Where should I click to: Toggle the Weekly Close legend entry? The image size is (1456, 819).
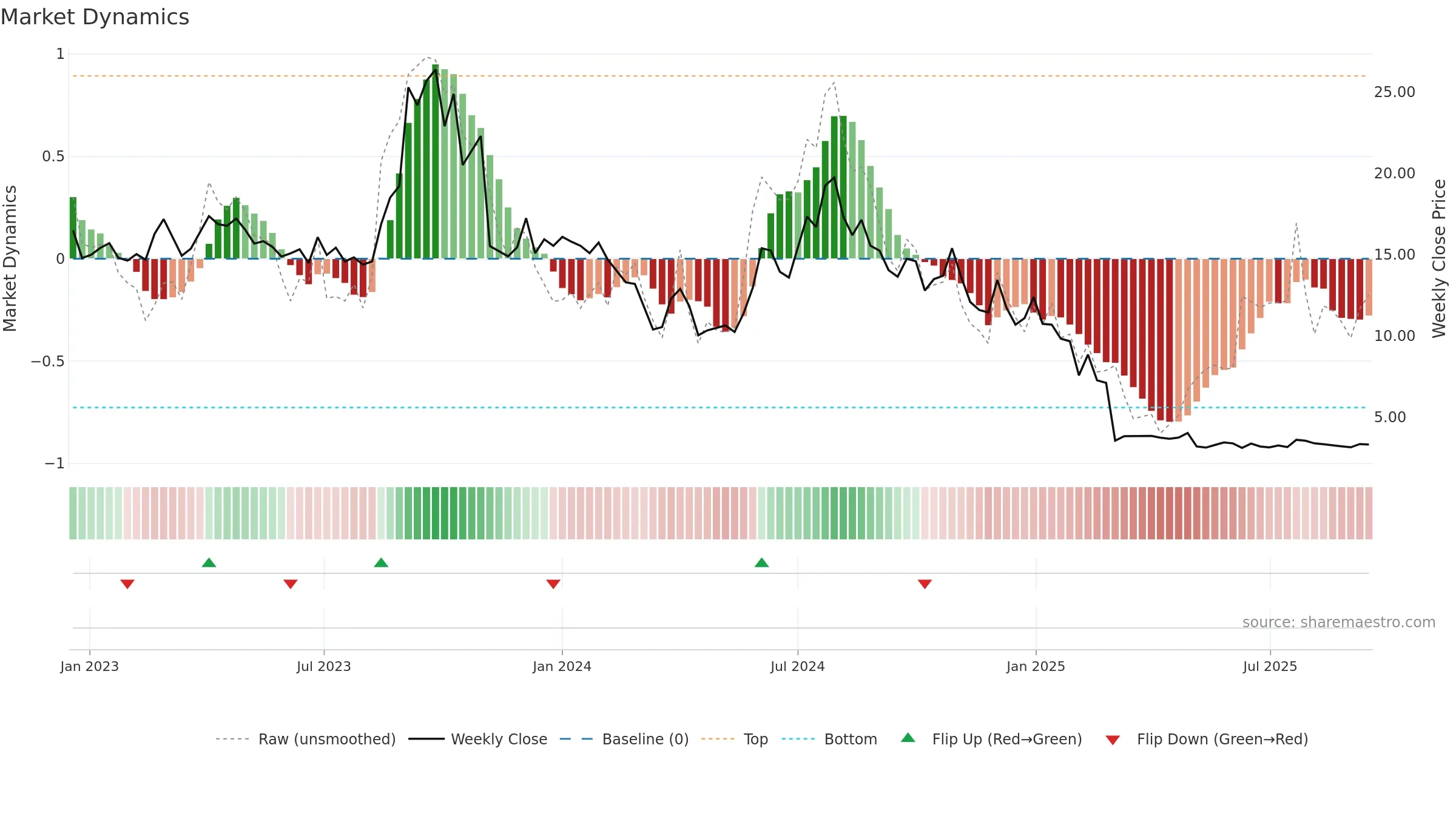[x=478, y=739]
